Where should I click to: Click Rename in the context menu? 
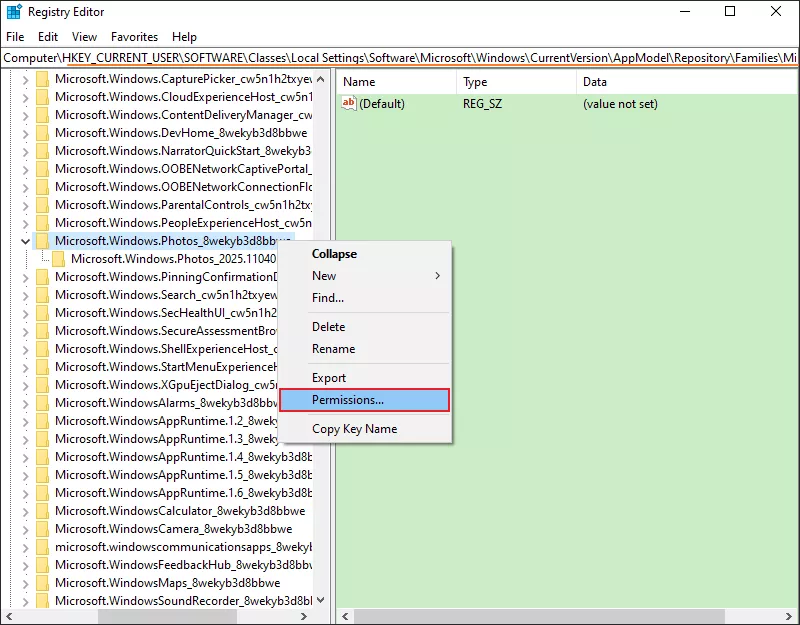pyautogui.click(x=364, y=349)
